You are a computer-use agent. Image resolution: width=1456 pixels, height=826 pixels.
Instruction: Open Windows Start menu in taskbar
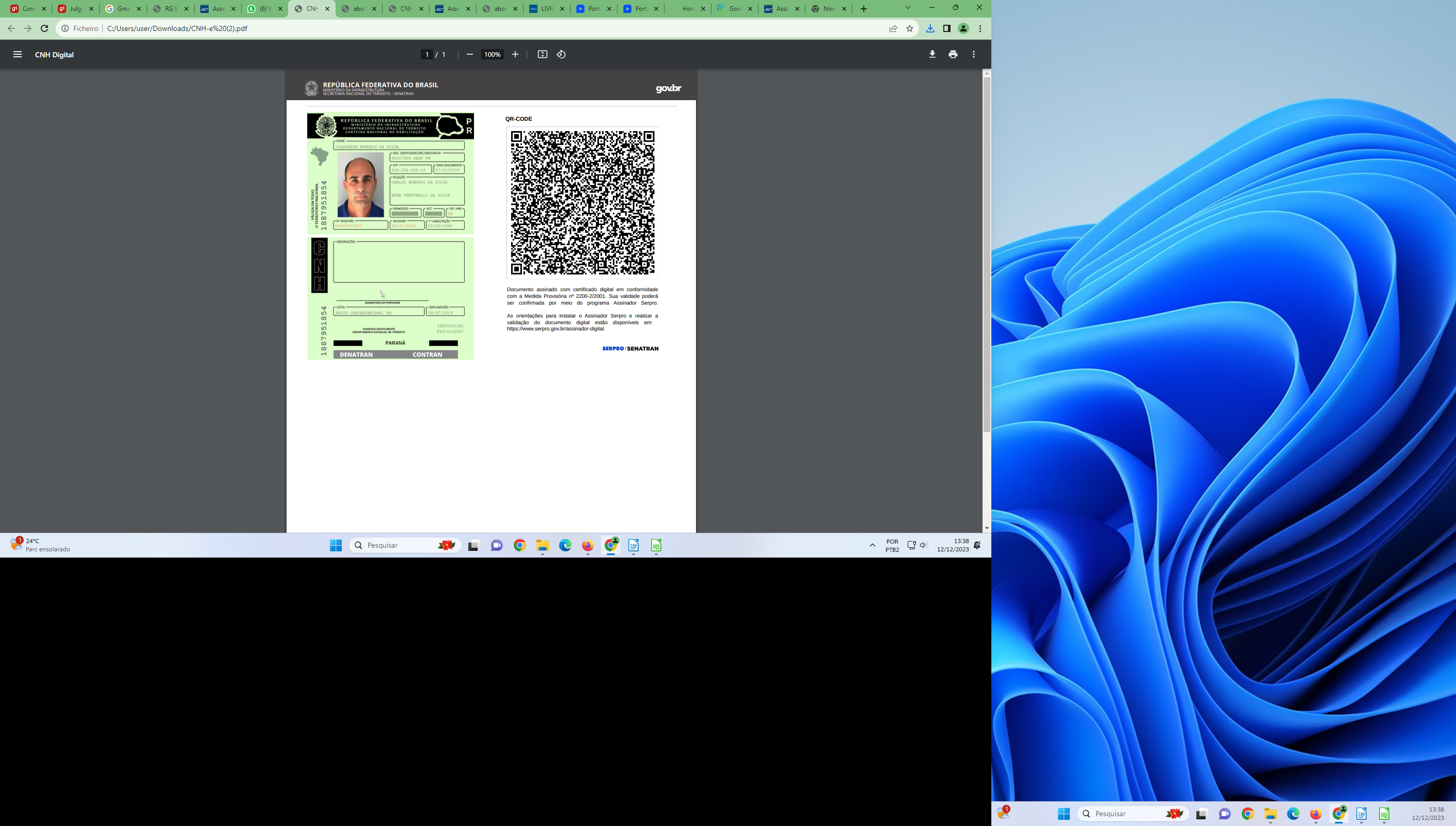click(336, 545)
